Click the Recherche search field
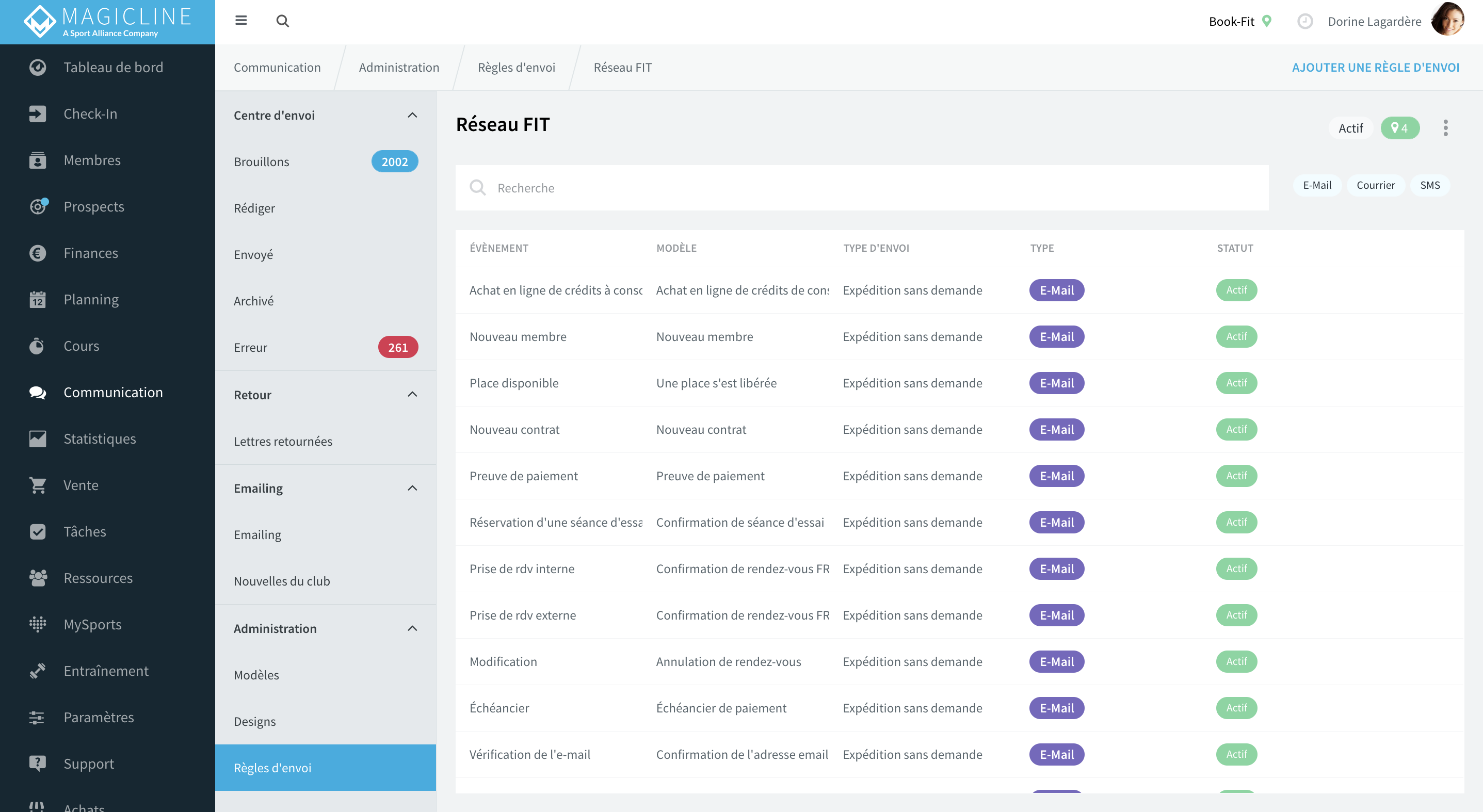1483x812 pixels. (x=862, y=188)
